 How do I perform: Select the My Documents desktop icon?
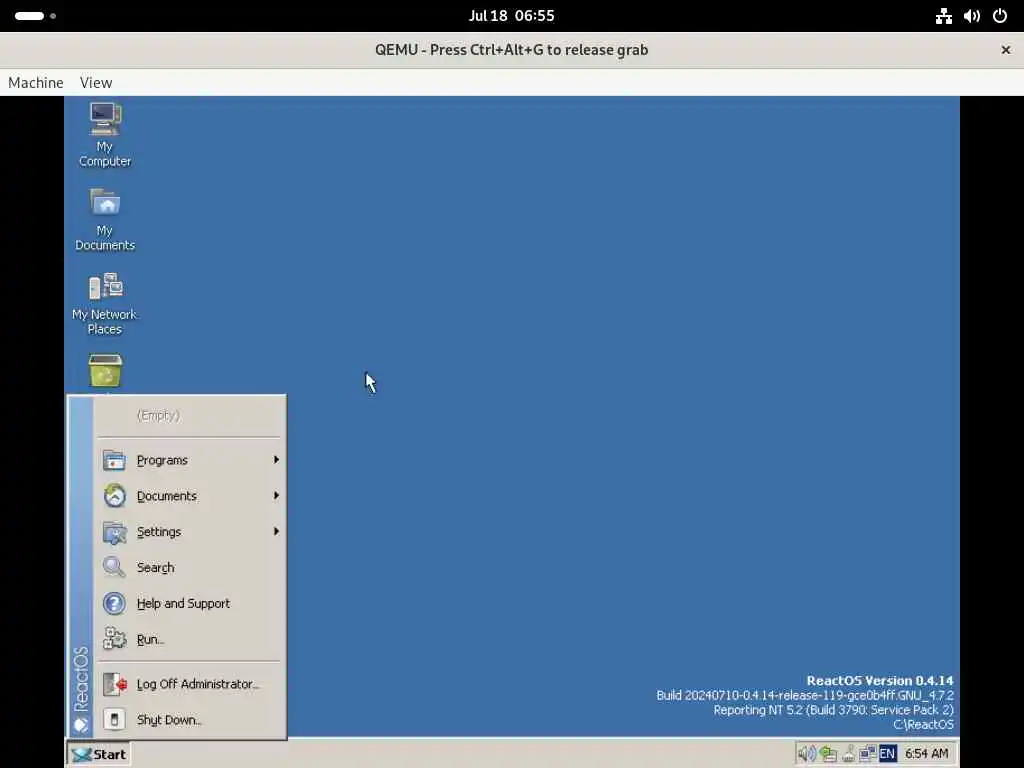(105, 219)
